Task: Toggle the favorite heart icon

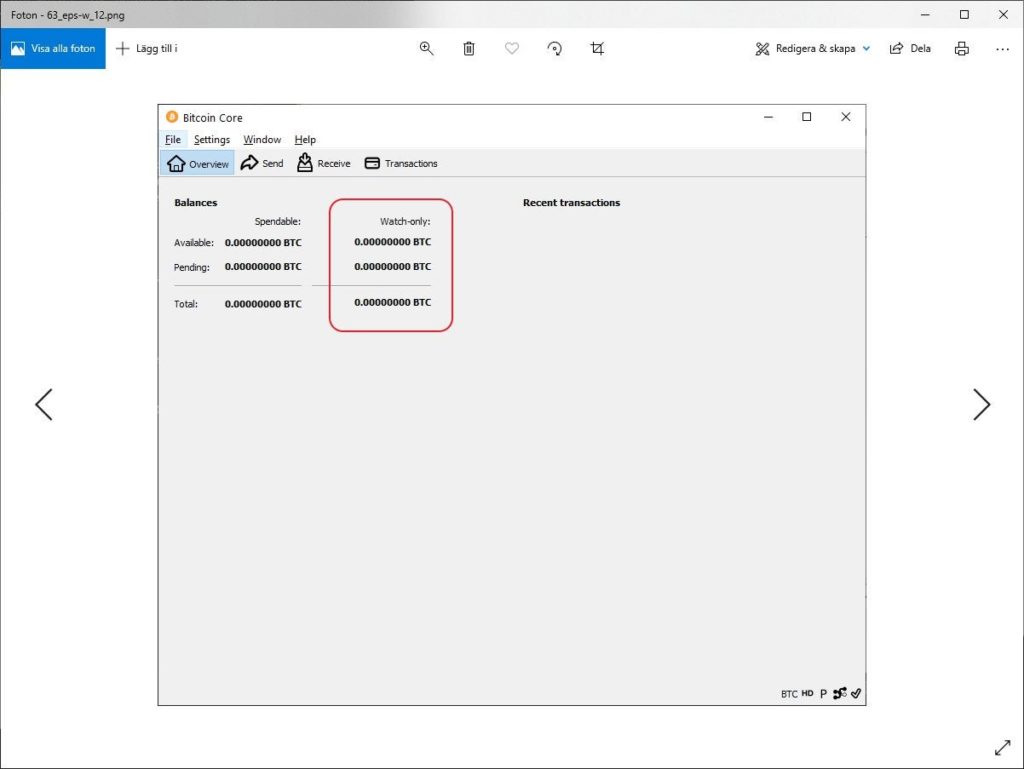Action: (x=512, y=48)
